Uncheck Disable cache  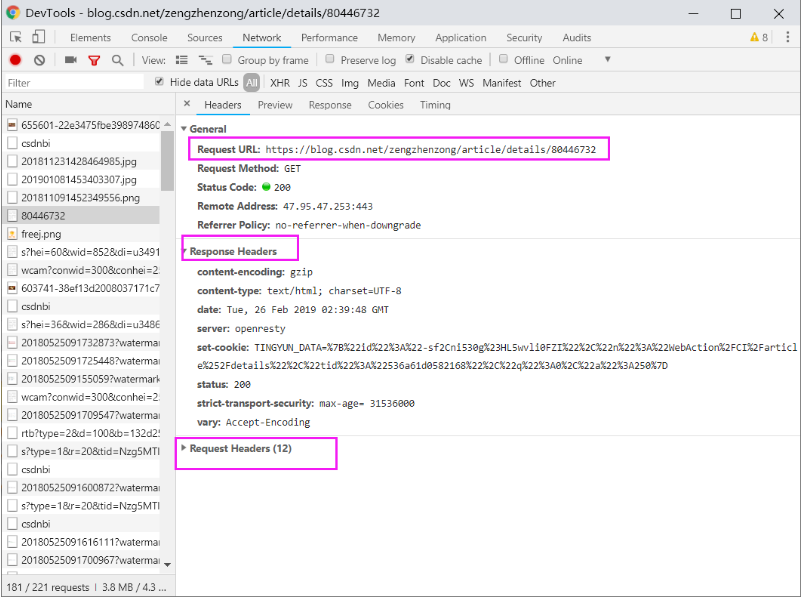pyautogui.click(x=411, y=60)
